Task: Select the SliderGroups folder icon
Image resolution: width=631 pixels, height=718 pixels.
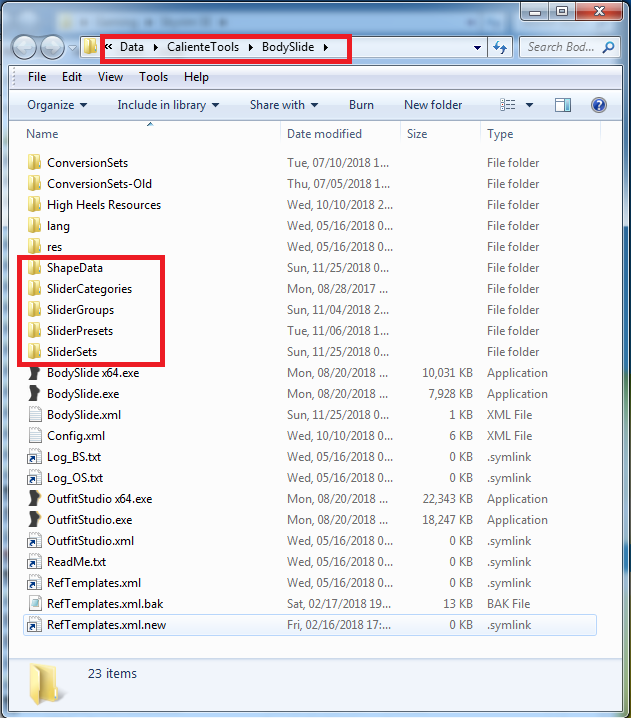Action: pos(34,310)
